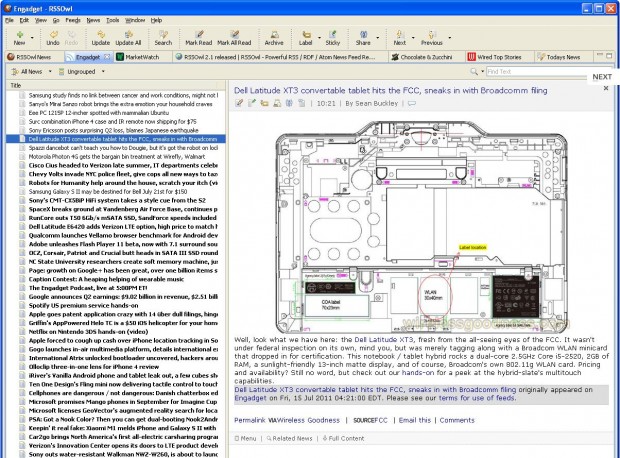
Task: Follow the Wireless Goodness permalink
Action: pos(308,420)
